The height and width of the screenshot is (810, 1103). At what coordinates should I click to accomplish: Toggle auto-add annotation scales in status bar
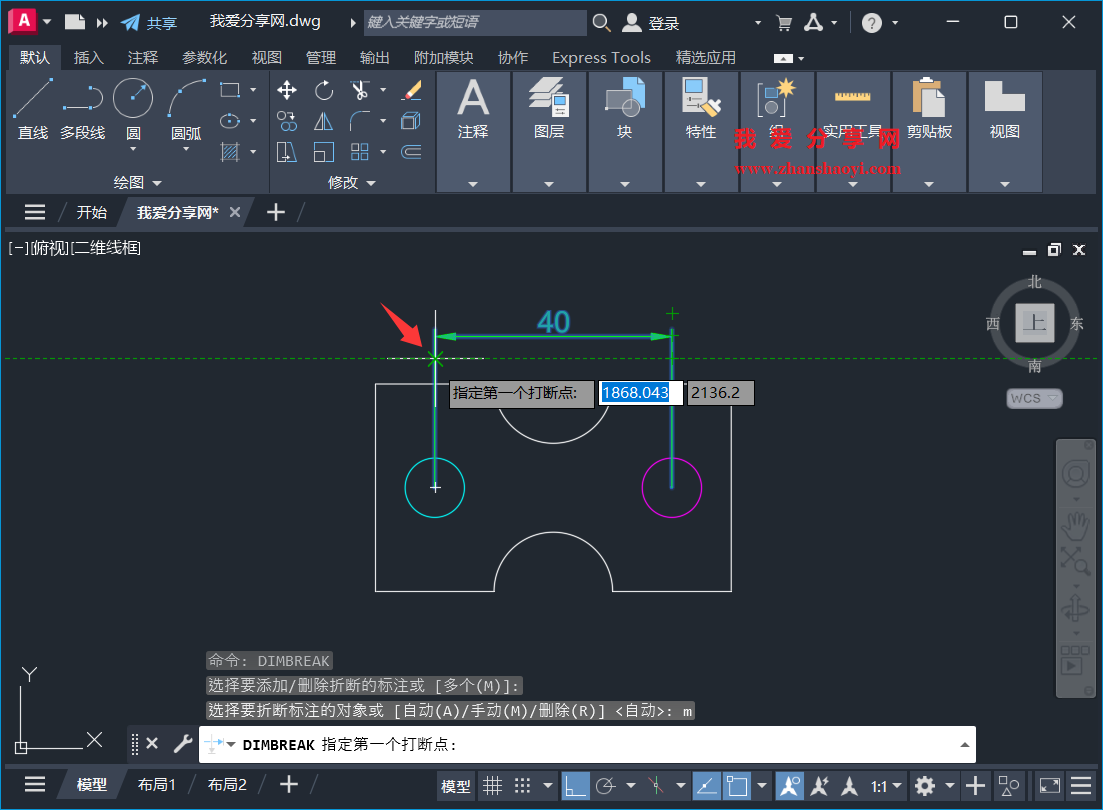click(820, 785)
